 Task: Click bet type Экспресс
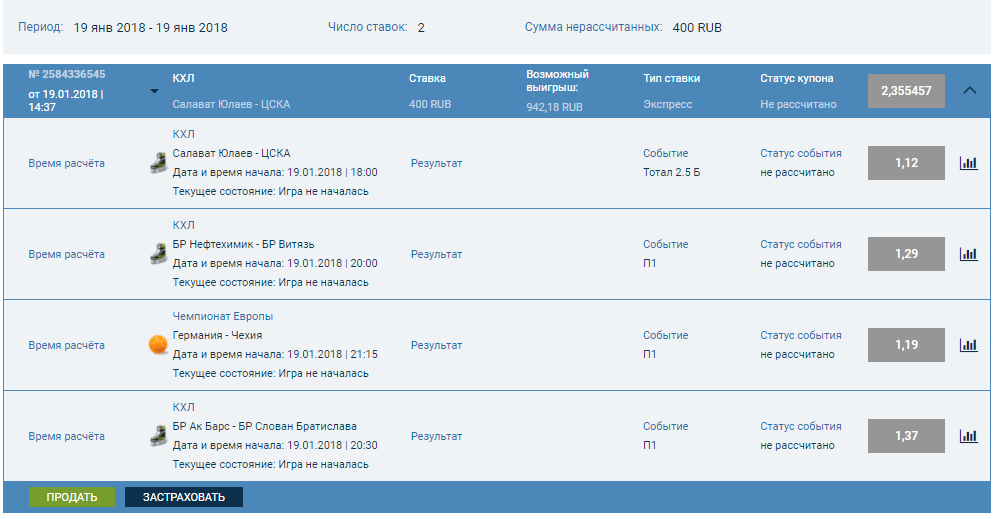point(667,104)
